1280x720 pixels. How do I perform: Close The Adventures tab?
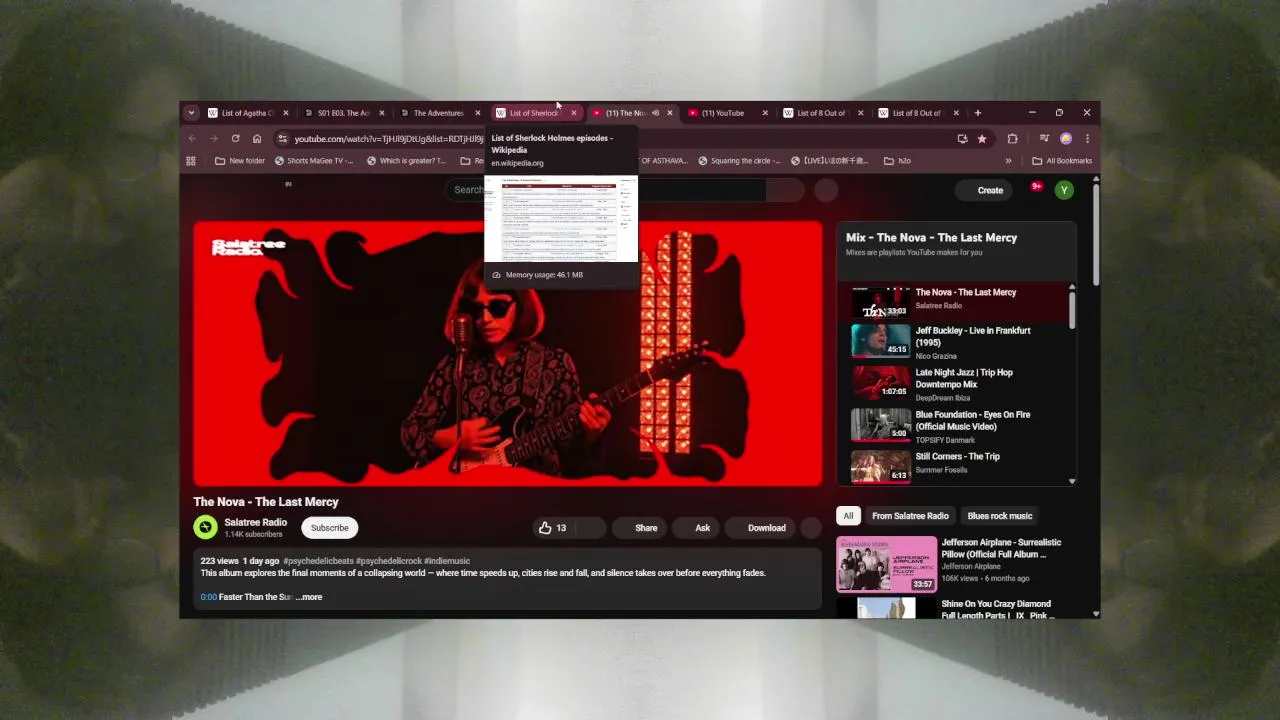(x=478, y=113)
